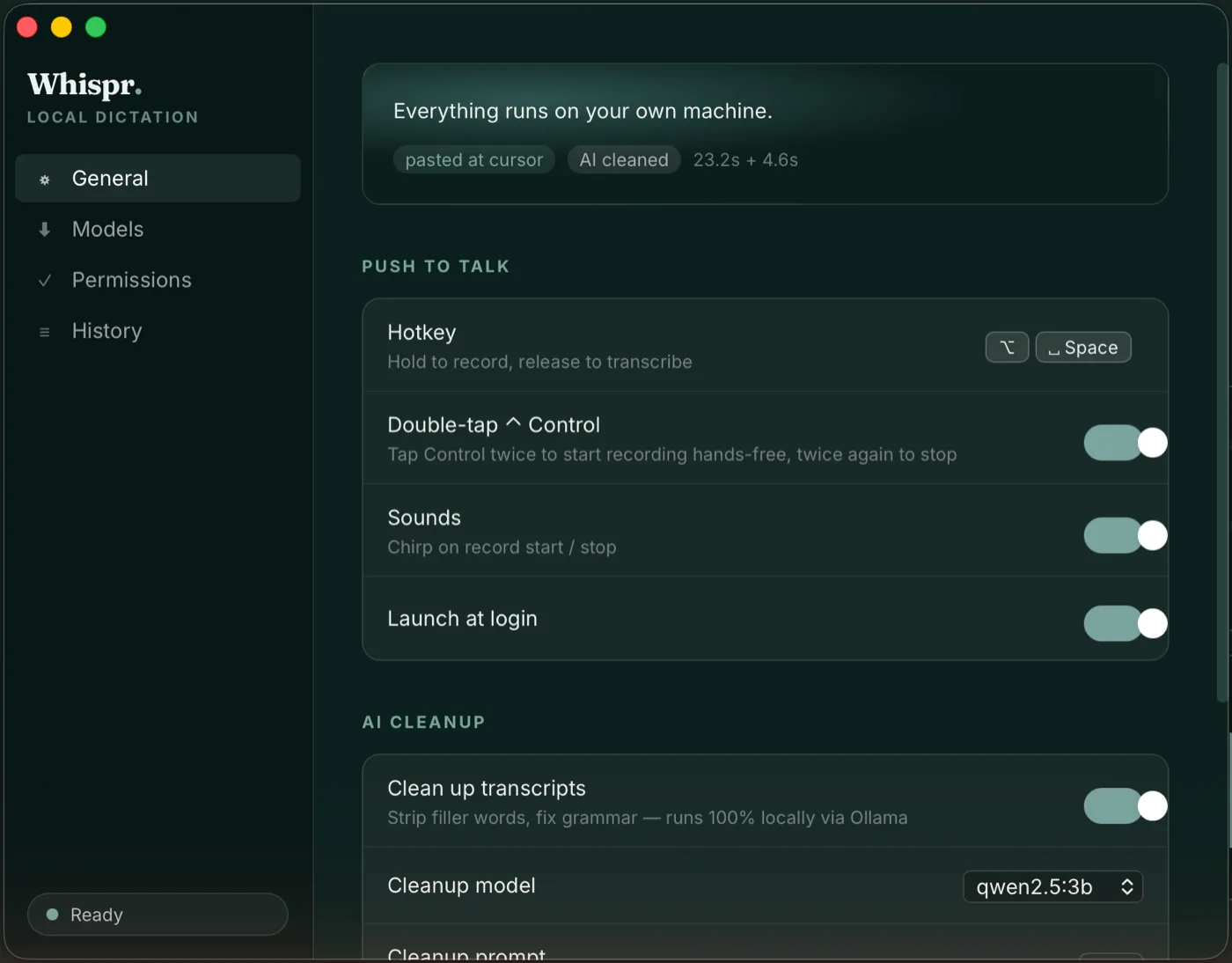1232x963 pixels.
Task: Close the Whispr window
Action: coord(27,27)
